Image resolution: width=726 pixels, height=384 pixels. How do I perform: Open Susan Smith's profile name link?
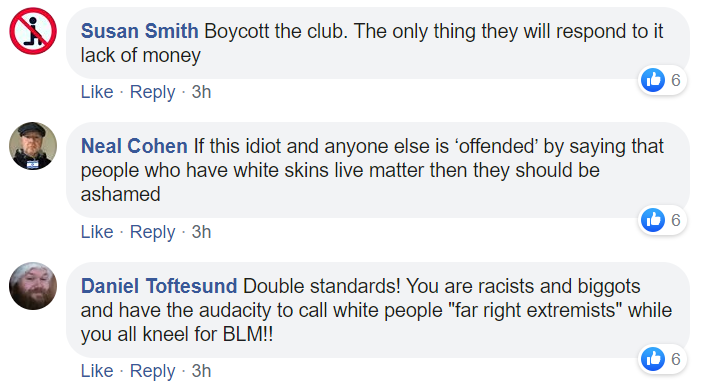point(140,31)
